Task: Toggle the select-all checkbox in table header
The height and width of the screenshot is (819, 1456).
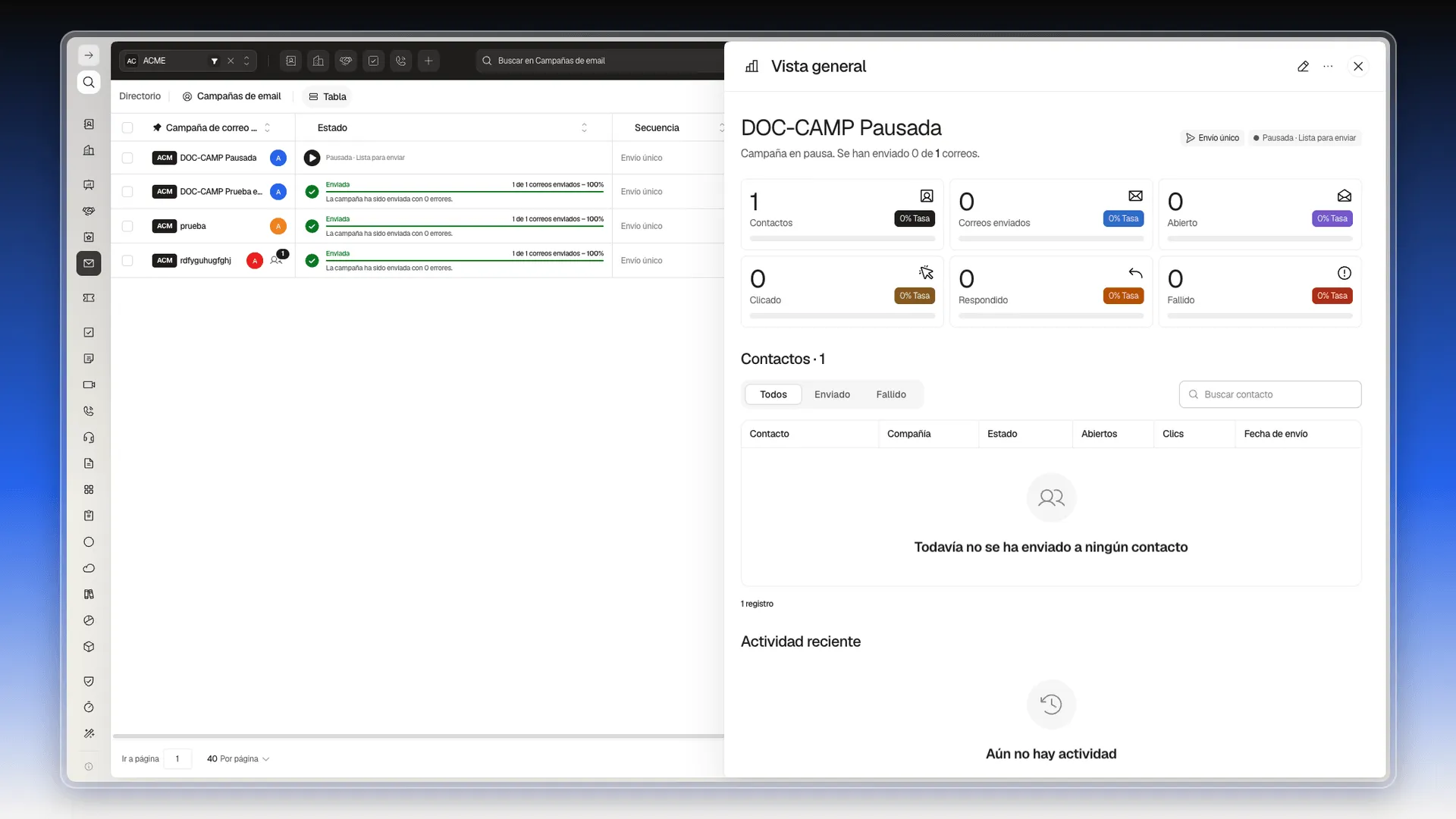Action: (127, 128)
